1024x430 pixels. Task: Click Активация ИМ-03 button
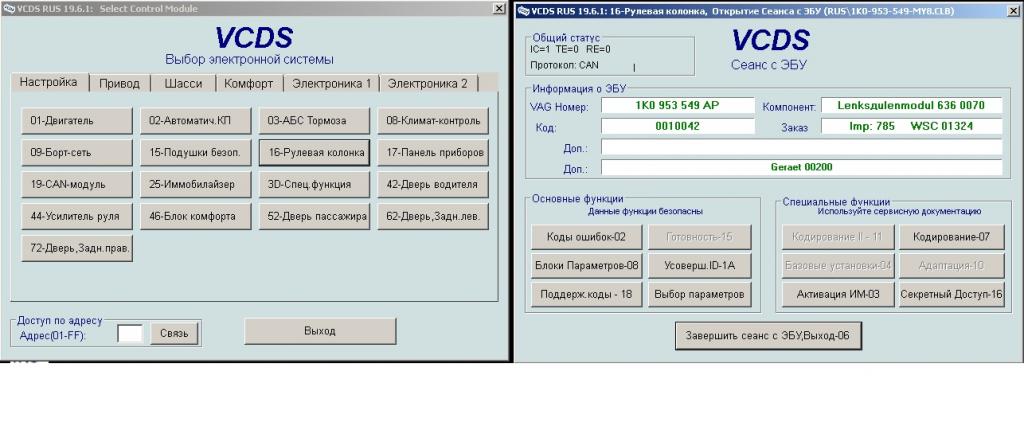838,294
